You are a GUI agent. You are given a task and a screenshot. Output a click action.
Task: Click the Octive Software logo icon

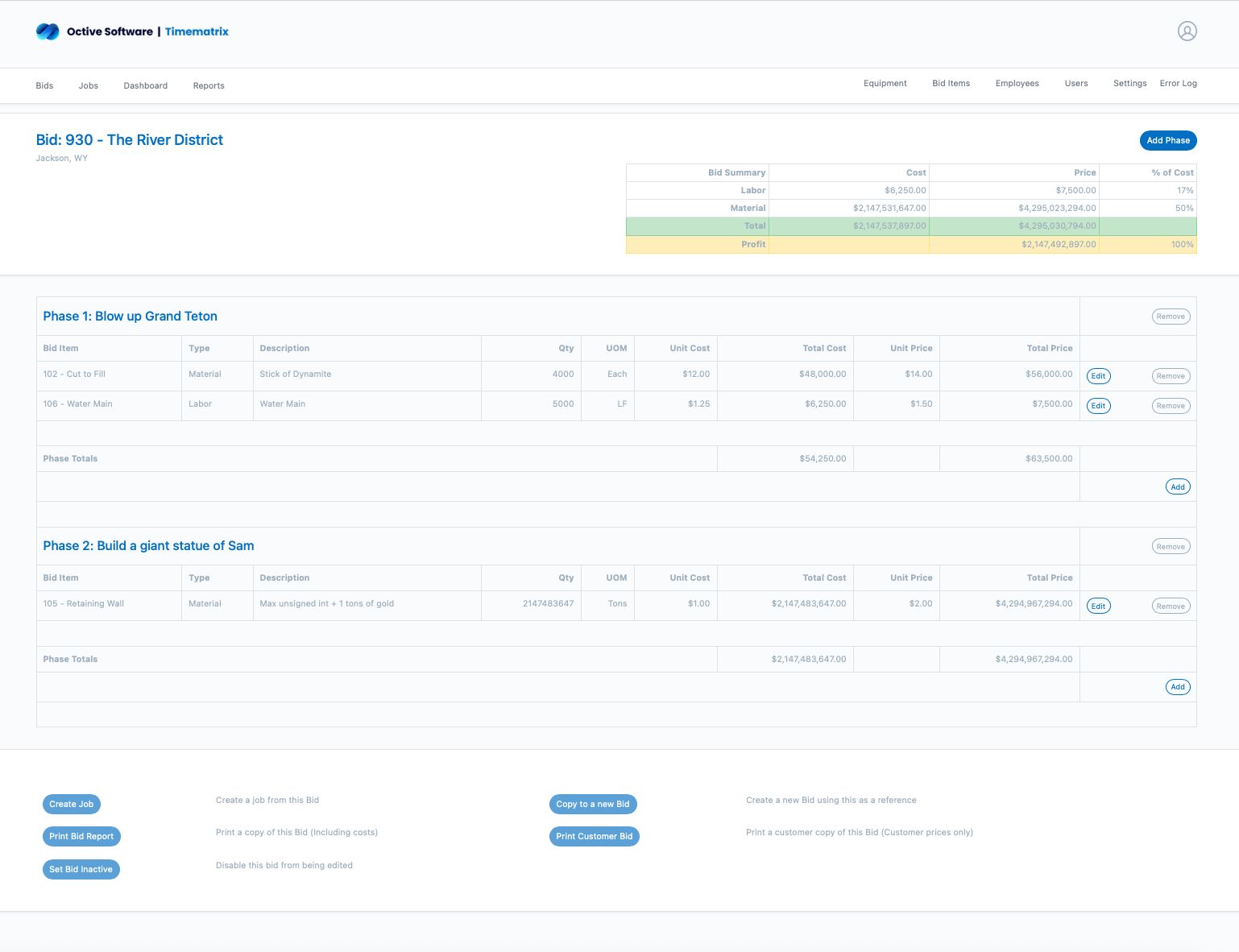tap(48, 31)
